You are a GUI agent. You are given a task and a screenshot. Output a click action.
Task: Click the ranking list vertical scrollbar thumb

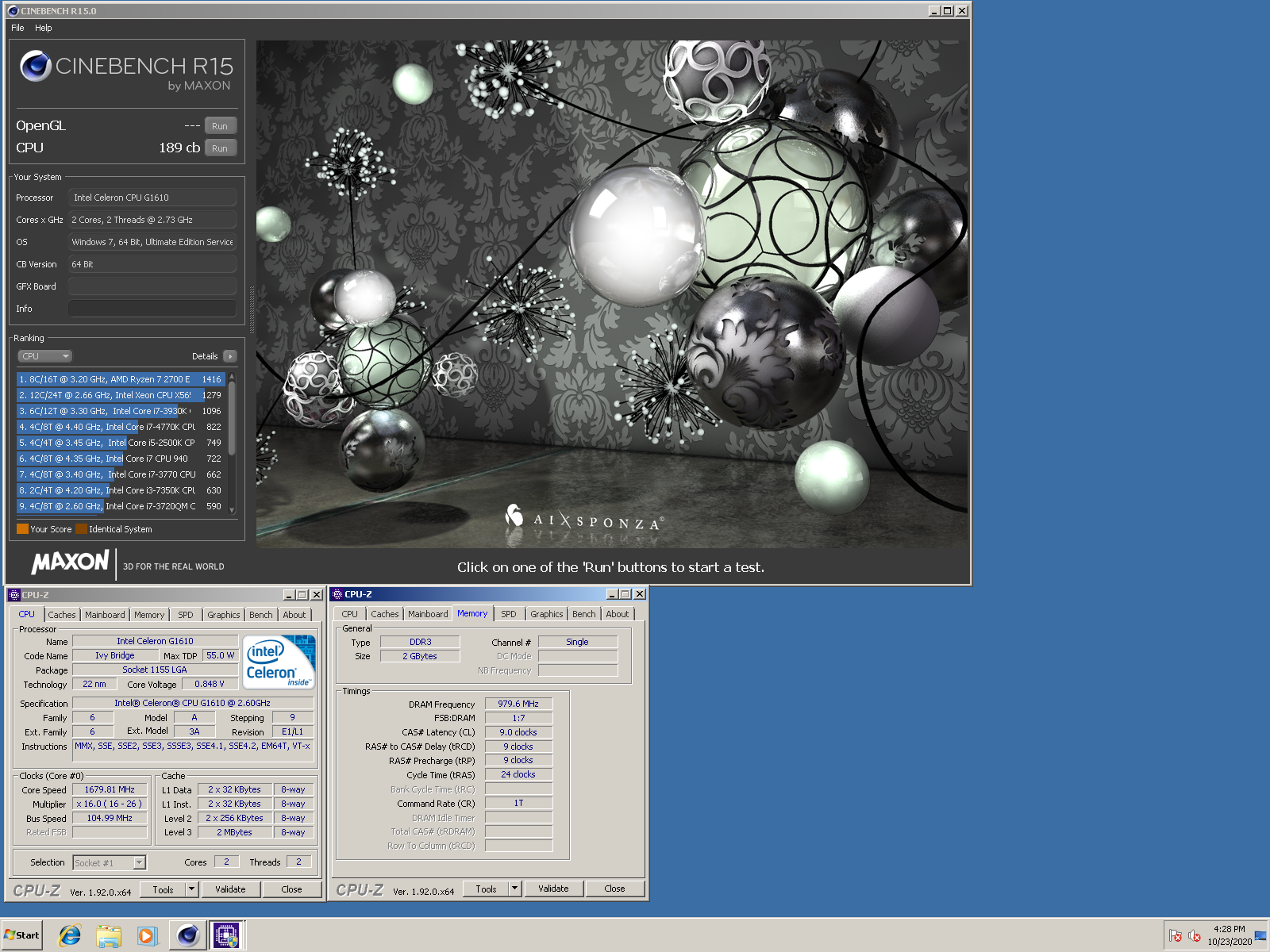pos(232,418)
